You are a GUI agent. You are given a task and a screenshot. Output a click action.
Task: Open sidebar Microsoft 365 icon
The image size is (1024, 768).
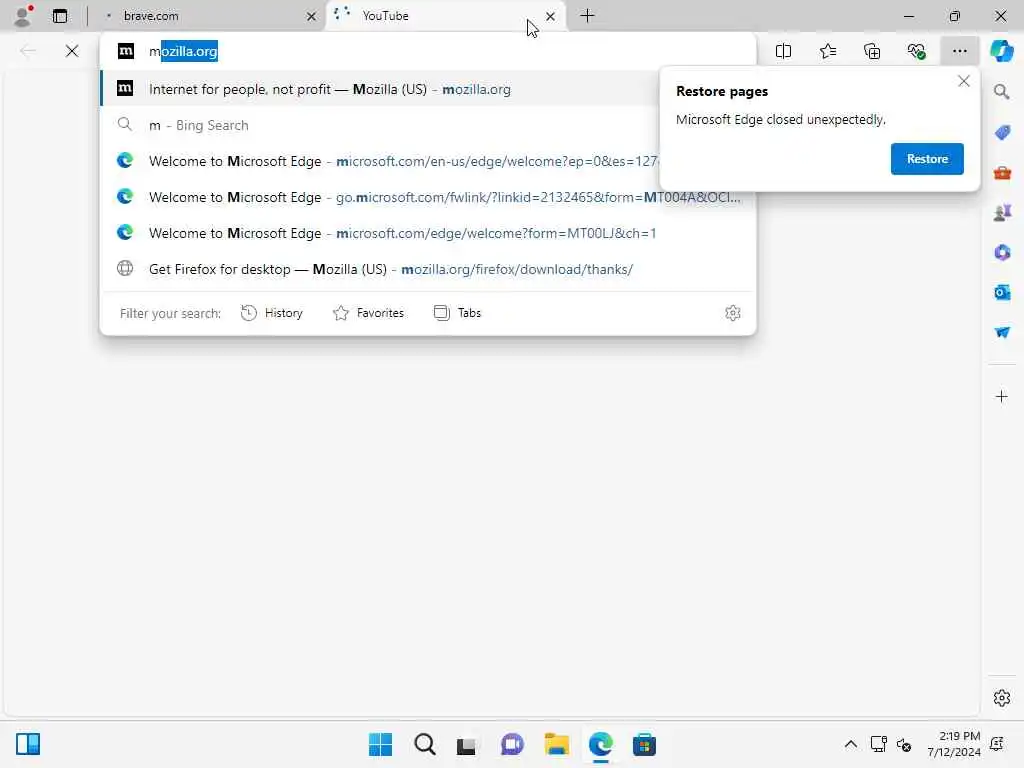tap(1002, 253)
